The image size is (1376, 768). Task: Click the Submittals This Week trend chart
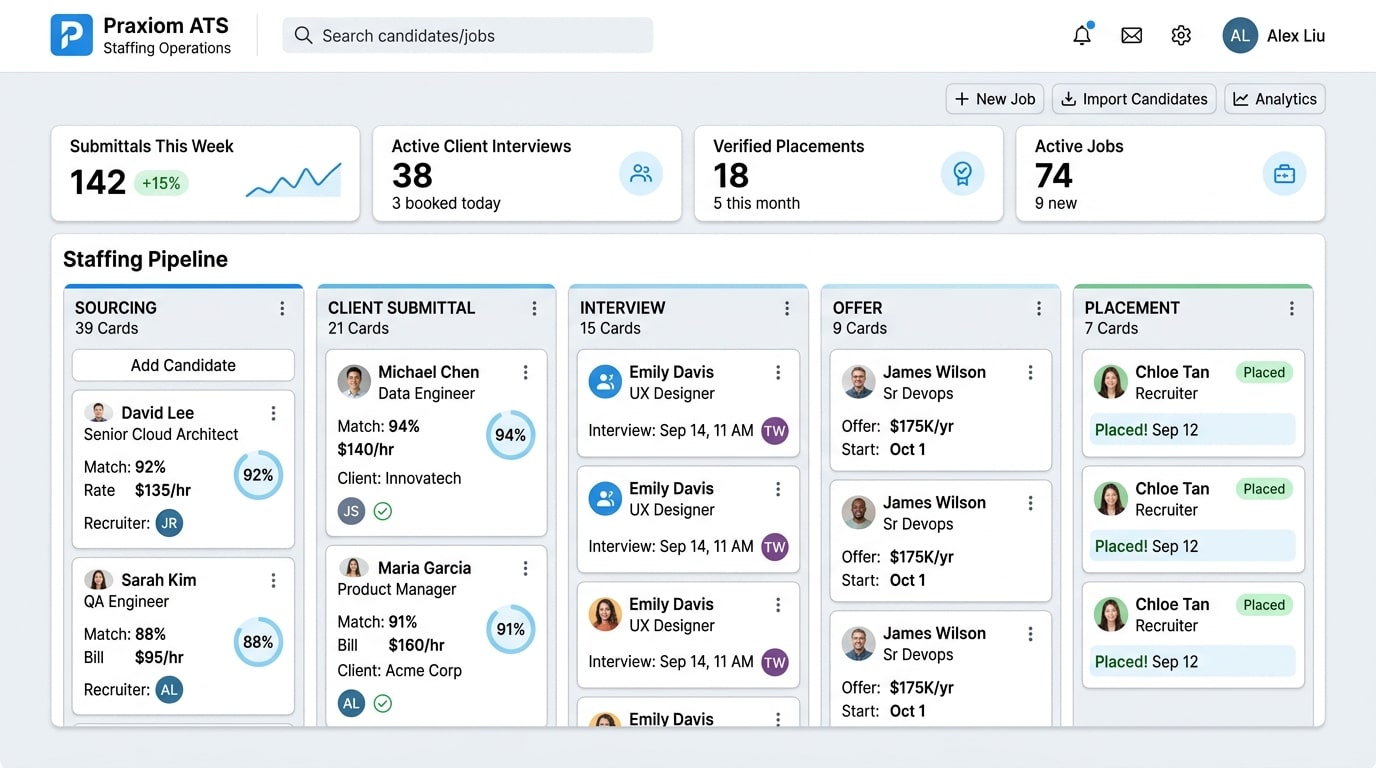294,179
